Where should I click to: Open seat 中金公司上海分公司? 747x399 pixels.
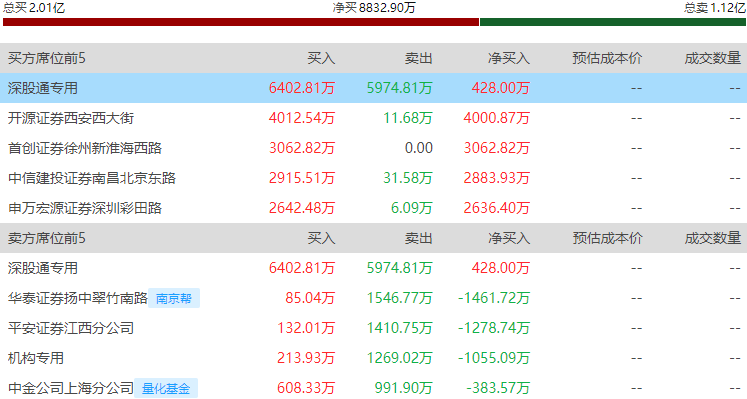pyautogui.click(x=71, y=388)
